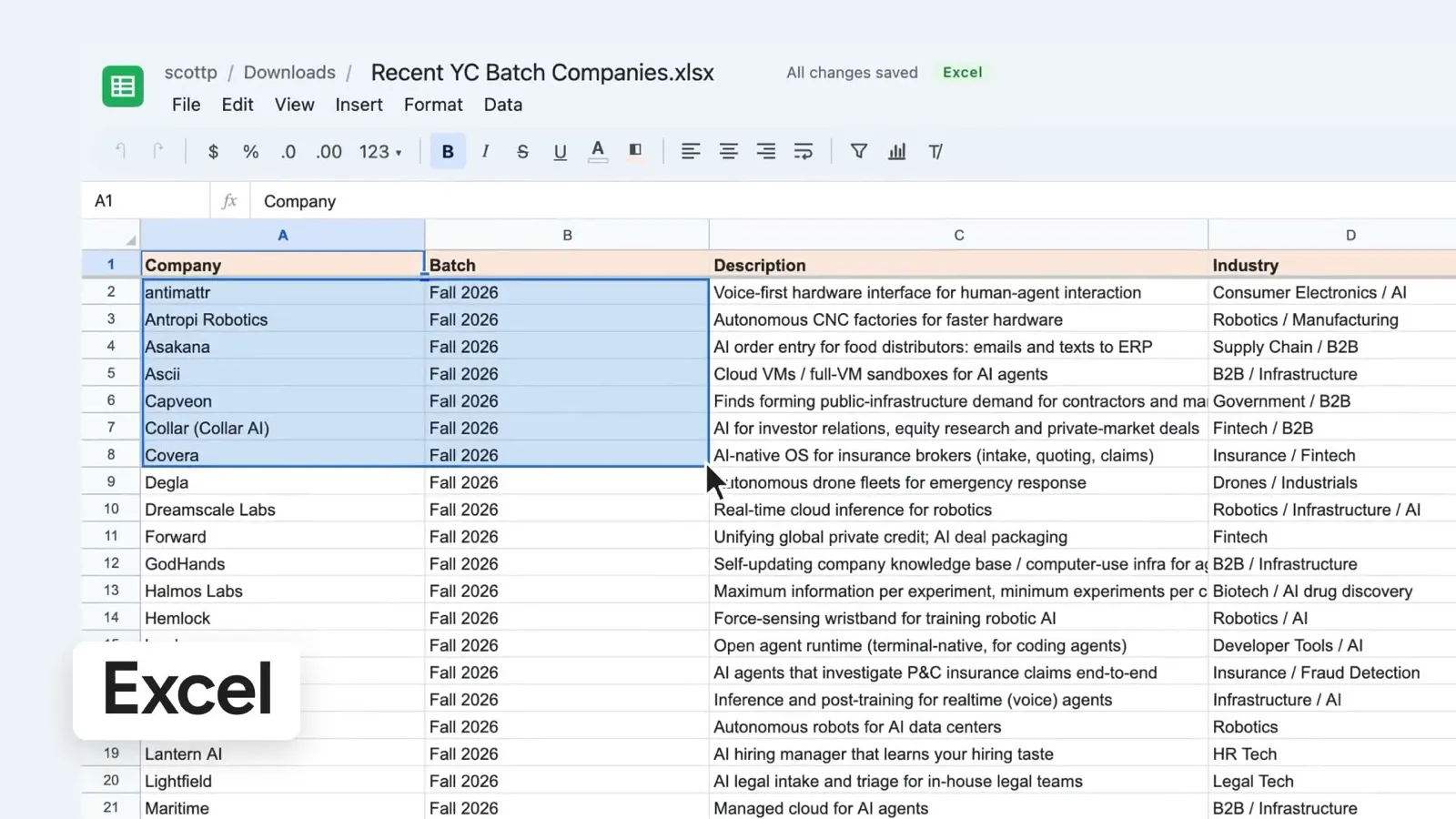1456x819 pixels.
Task: Toggle underline formatting
Action: click(x=560, y=152)
